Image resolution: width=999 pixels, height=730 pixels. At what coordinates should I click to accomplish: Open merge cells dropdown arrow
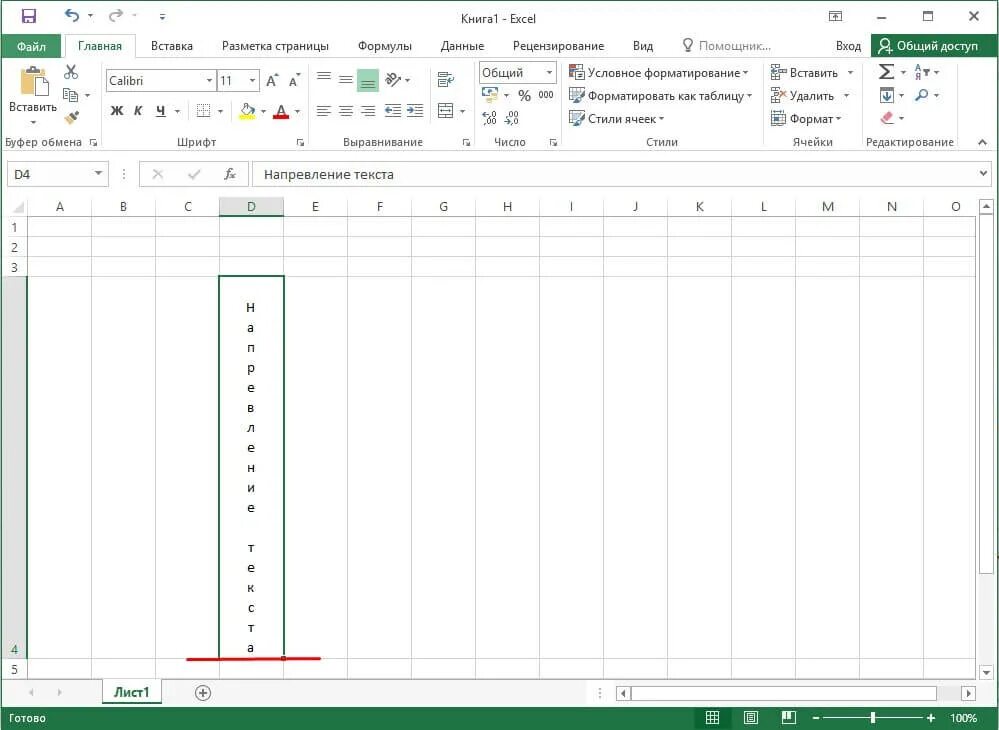tap(463, 111)
